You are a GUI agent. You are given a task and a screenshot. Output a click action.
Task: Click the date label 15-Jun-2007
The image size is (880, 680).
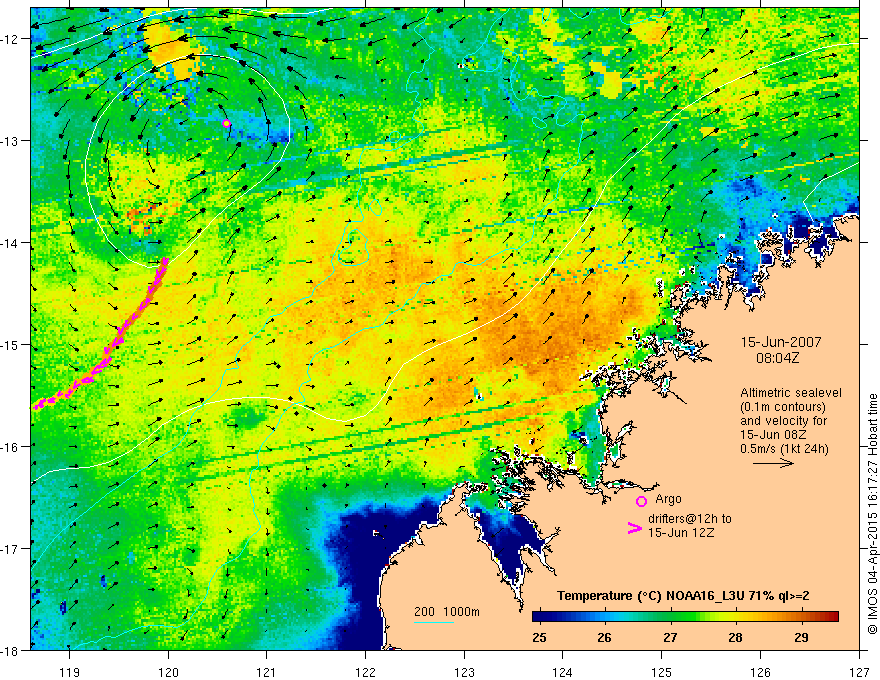781,342
